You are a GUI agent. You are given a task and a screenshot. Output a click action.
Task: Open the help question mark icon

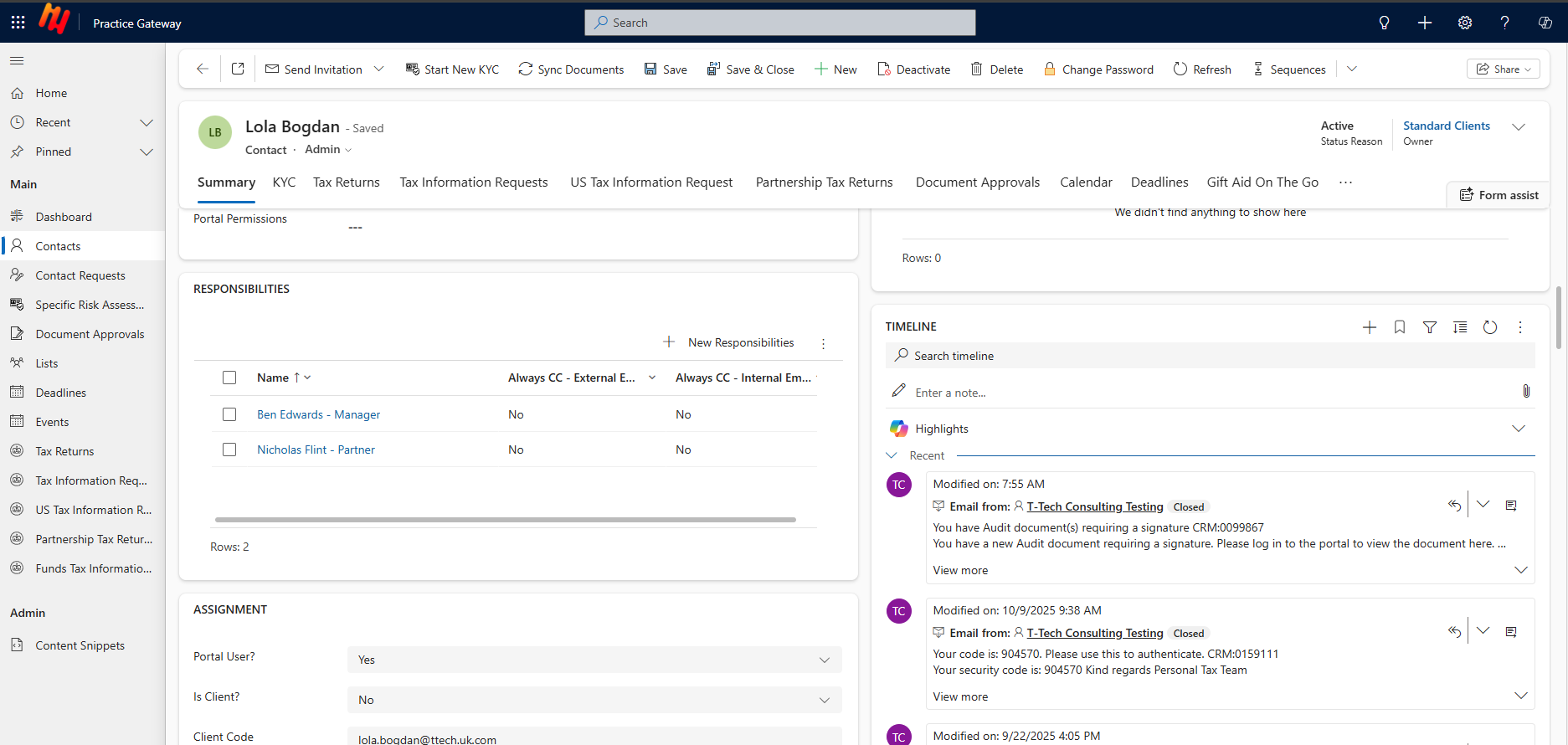pyautogui.click(x=1505, y=23)
